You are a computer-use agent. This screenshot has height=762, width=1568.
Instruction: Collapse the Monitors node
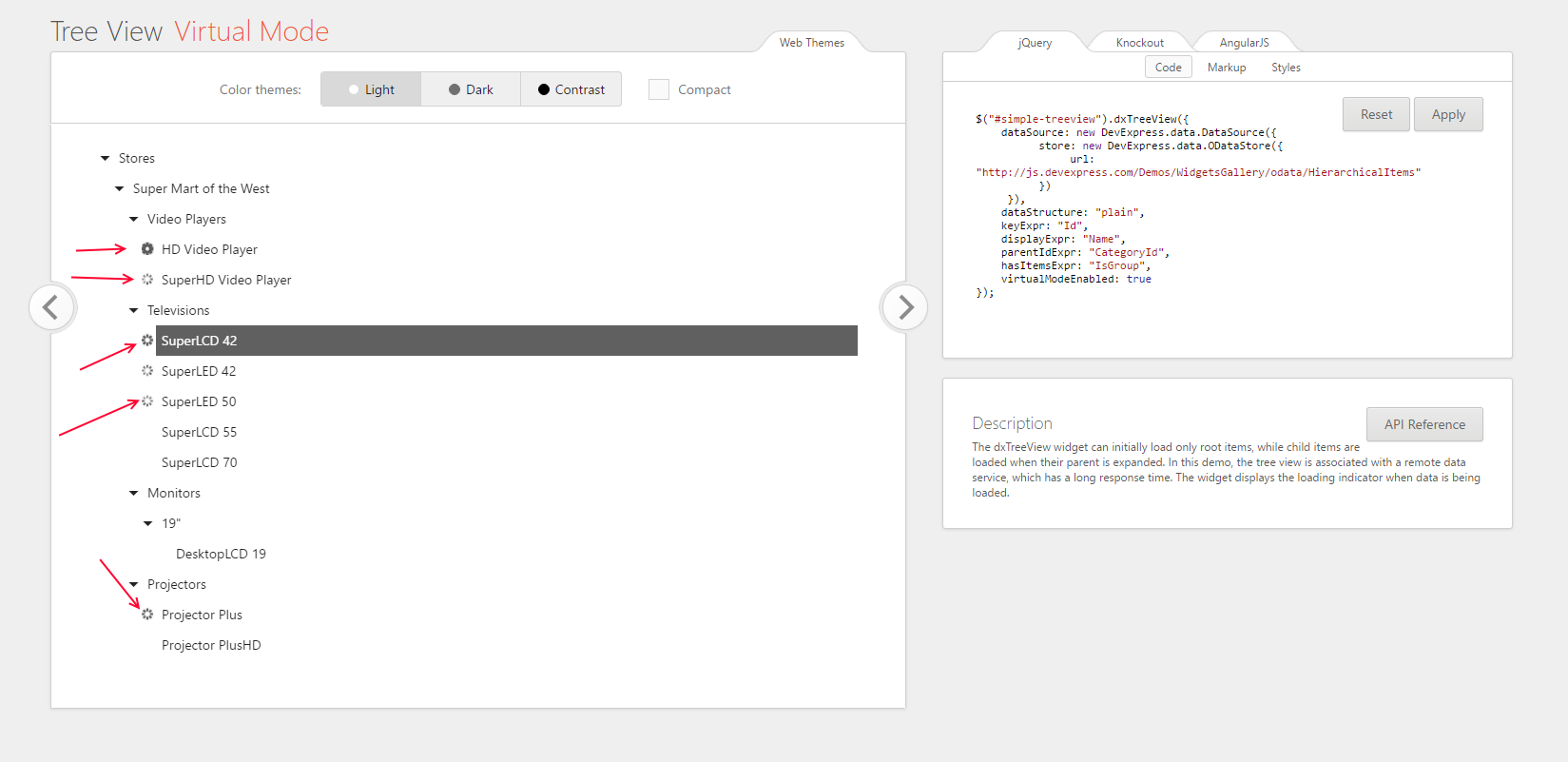tap(134, 493)
